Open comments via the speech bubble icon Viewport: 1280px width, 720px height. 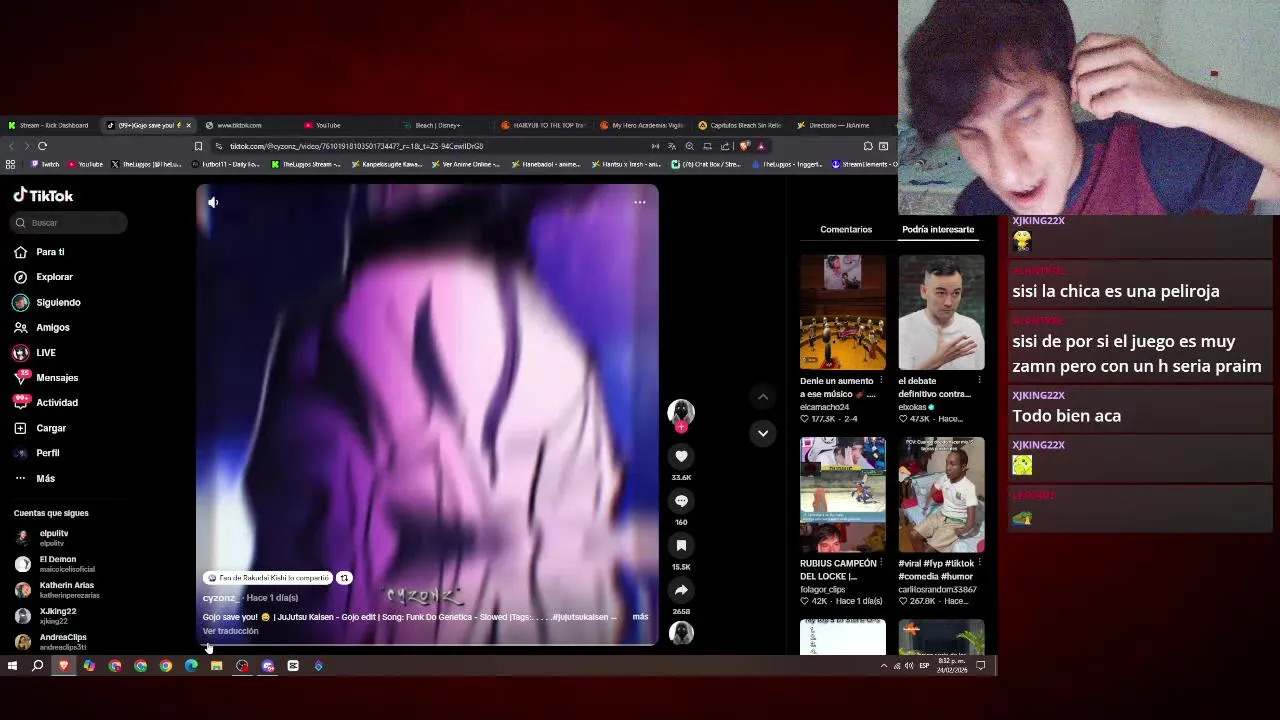click(681, 500)
